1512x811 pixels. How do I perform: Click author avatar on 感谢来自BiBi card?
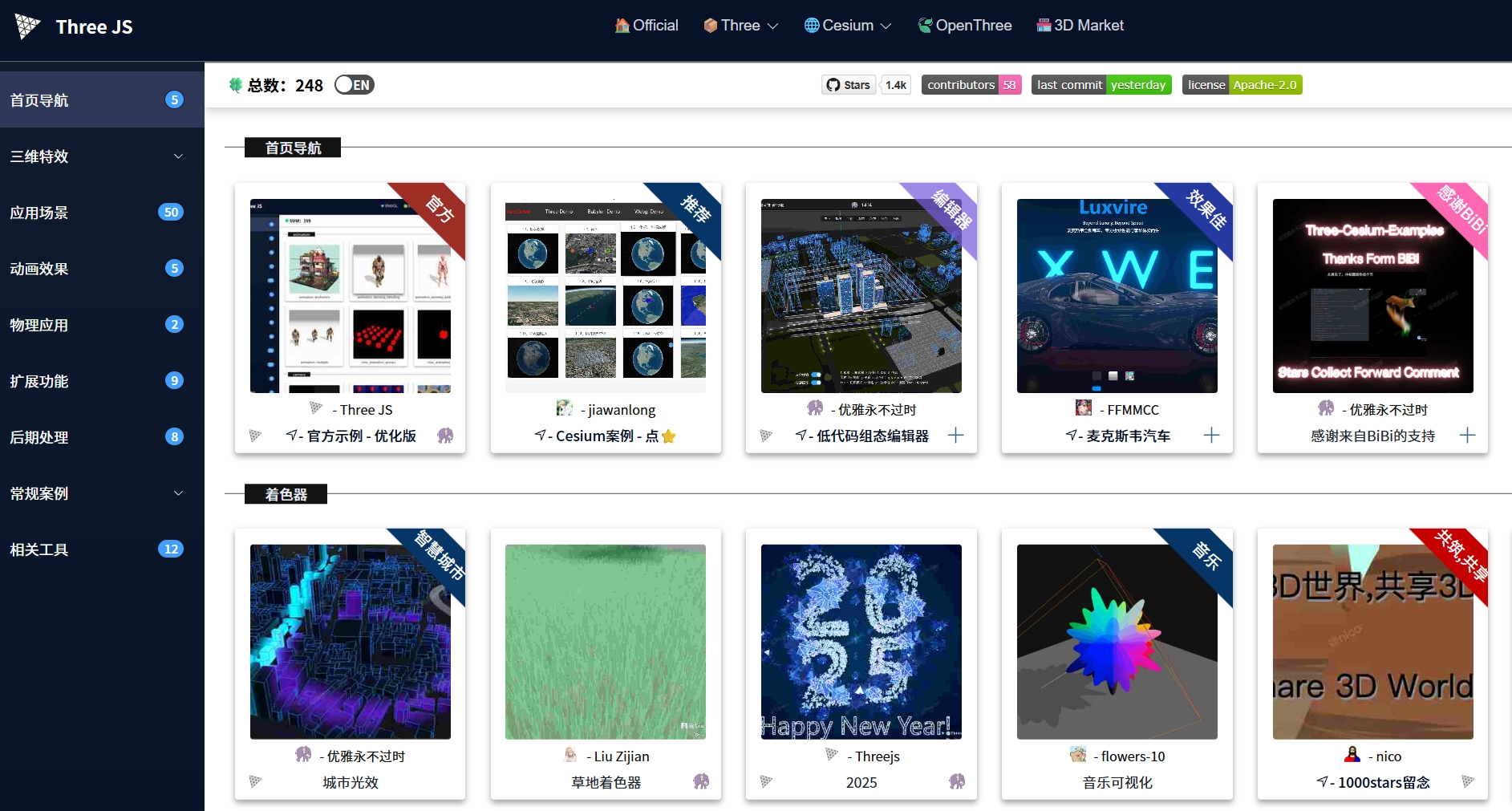point(1326,408)
